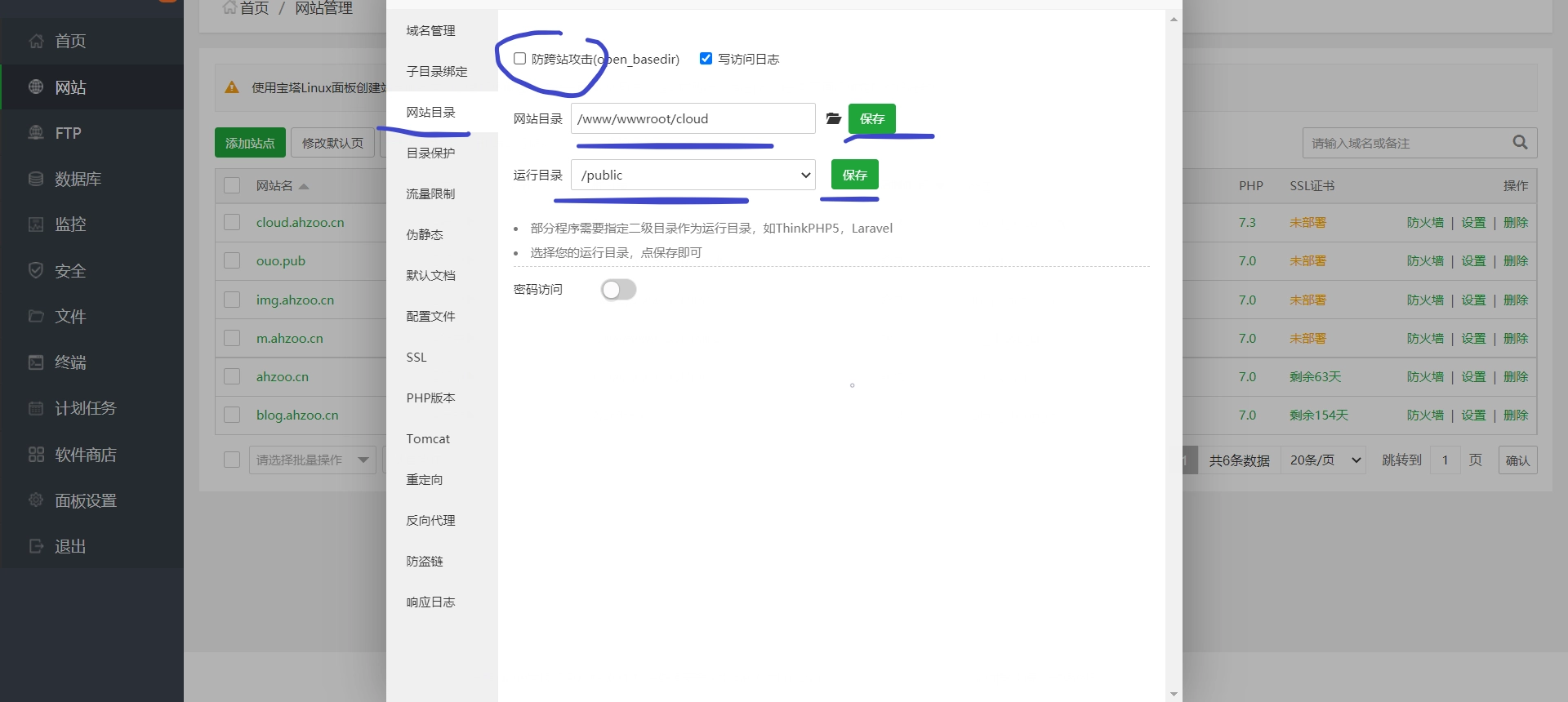This screenshot has width=1568, height=702.
Task: Select the 网站 globe icon in sidebar
Action: coord(36,87)
